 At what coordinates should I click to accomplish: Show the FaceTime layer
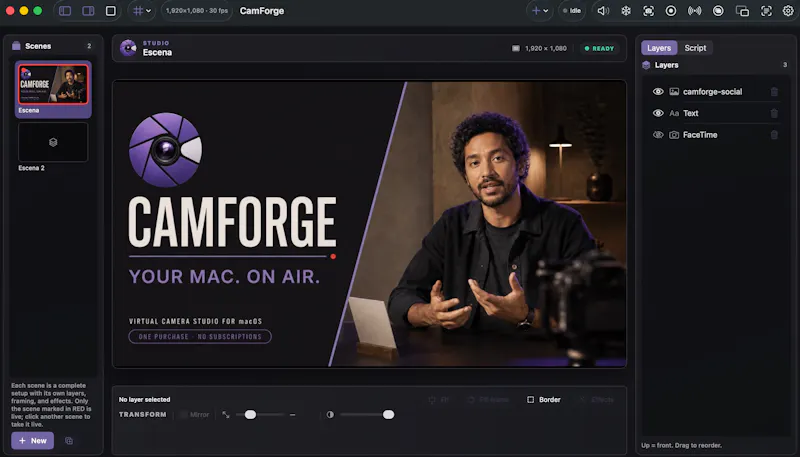point(658,135)
